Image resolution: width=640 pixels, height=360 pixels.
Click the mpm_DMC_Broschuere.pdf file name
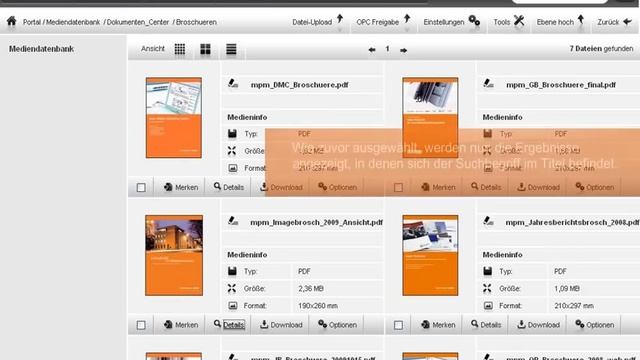click(300, 85)
